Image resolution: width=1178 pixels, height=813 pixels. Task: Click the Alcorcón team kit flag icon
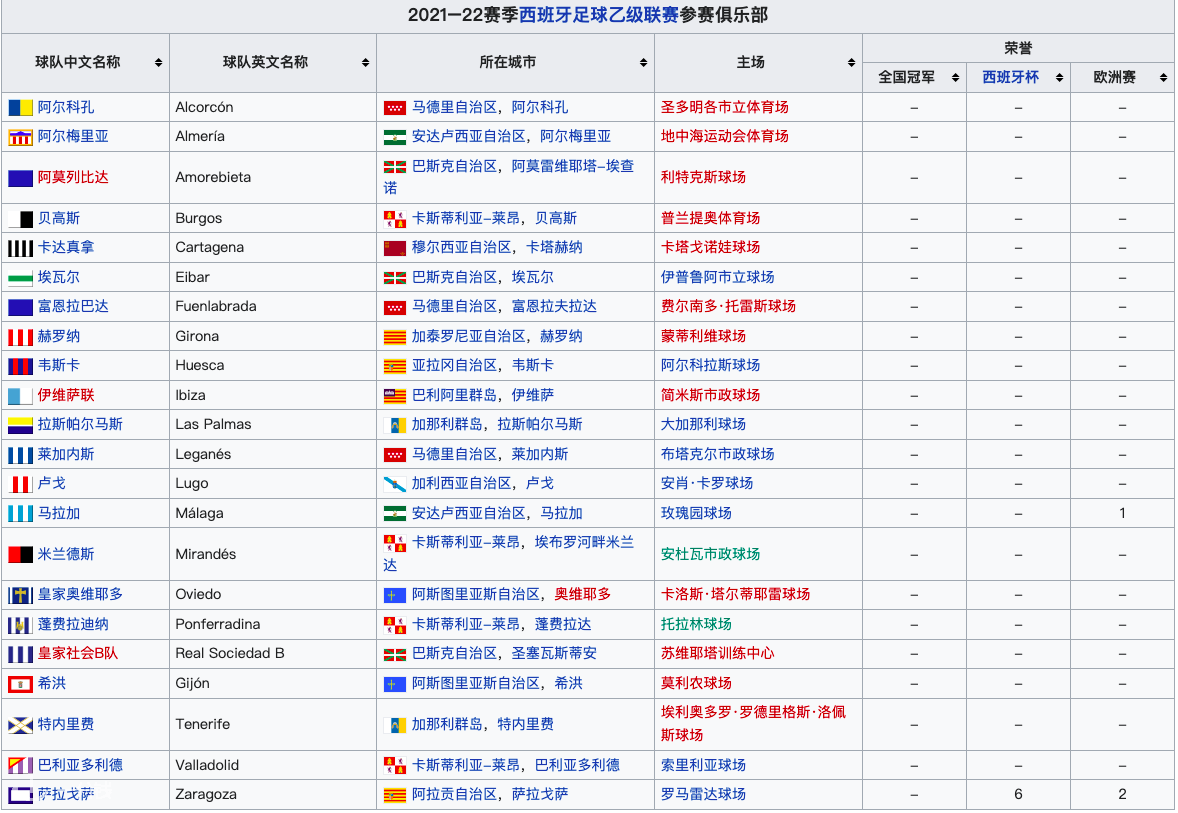tap(20, 108)
